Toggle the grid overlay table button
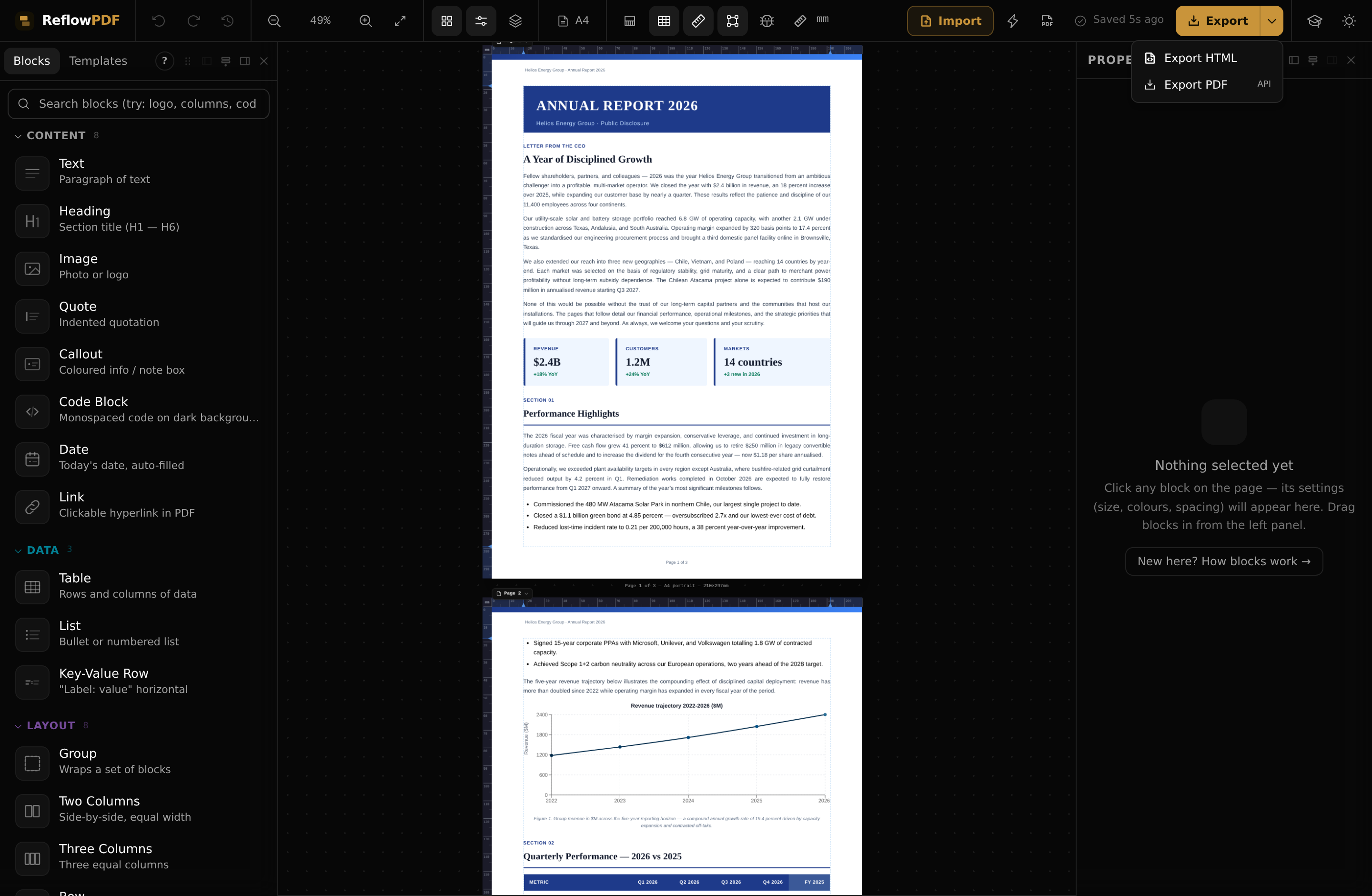Screen dimensions: 1372x896 (664, 21)
